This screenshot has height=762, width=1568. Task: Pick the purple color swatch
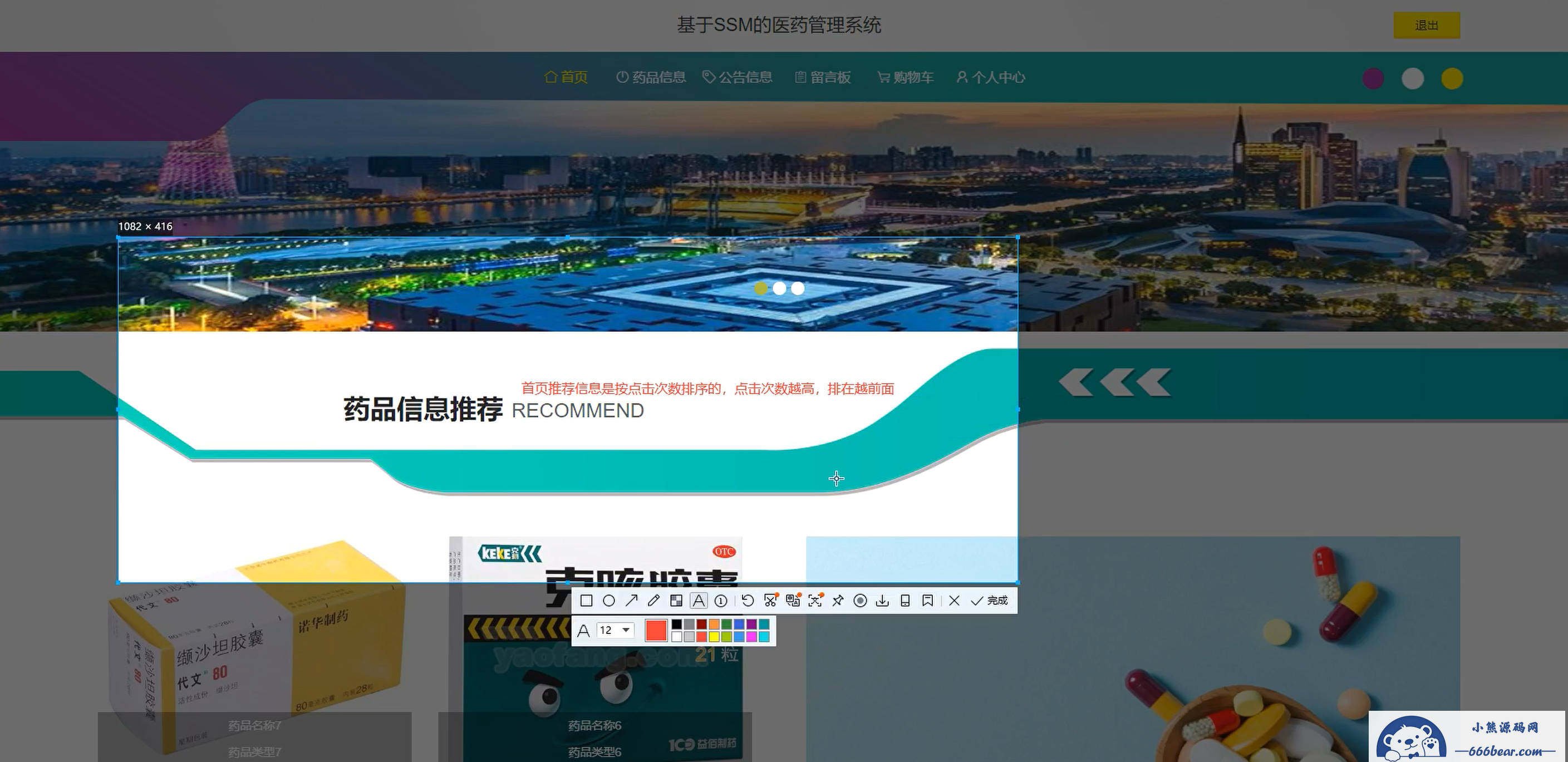point(751,625)
